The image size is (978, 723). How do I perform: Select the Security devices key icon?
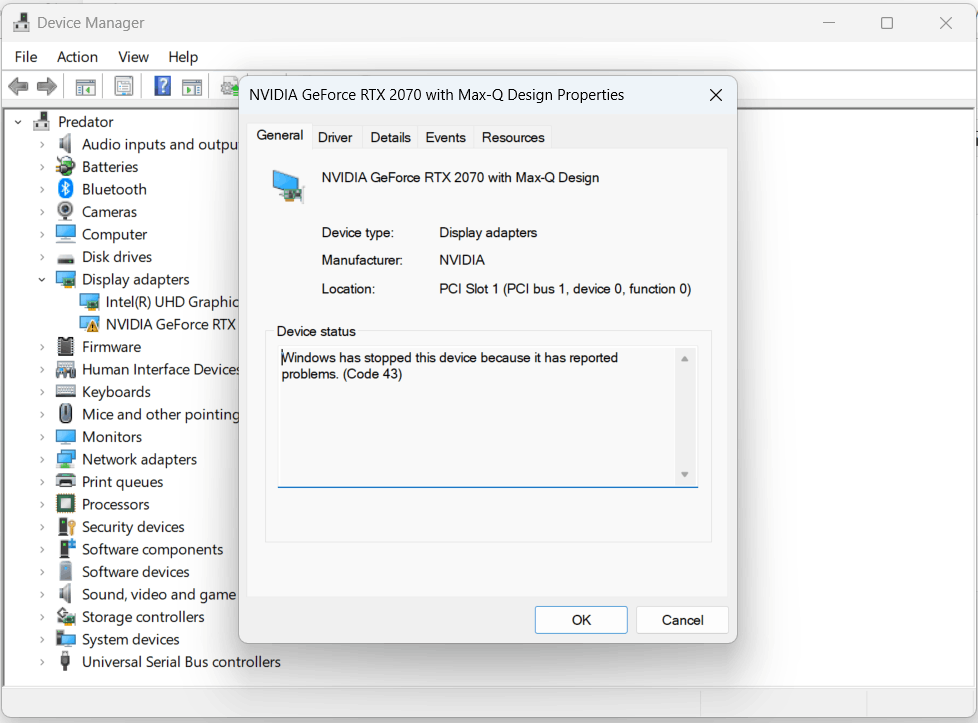pos(65,526)
